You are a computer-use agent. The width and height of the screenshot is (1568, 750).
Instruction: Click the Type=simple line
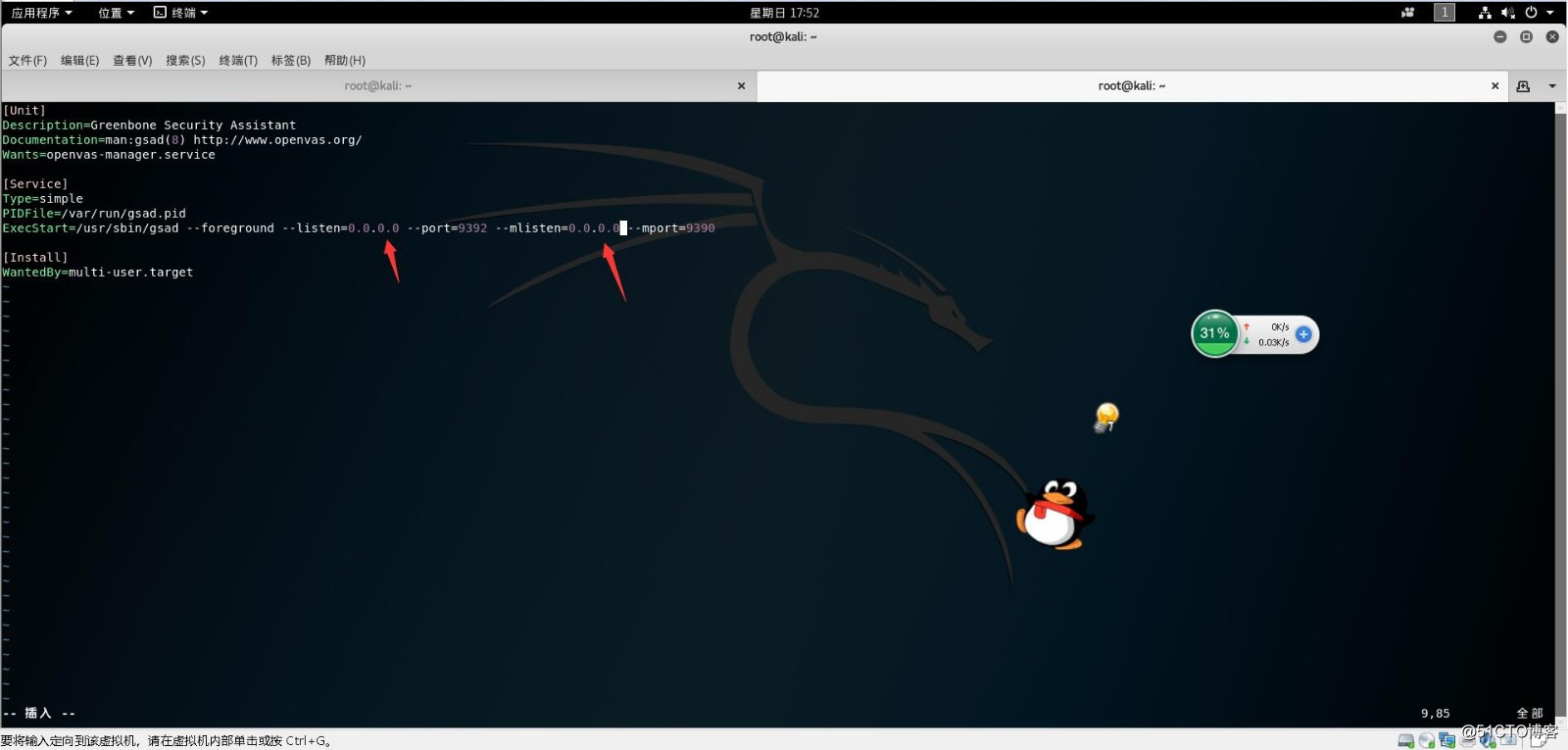click(43, 199)
